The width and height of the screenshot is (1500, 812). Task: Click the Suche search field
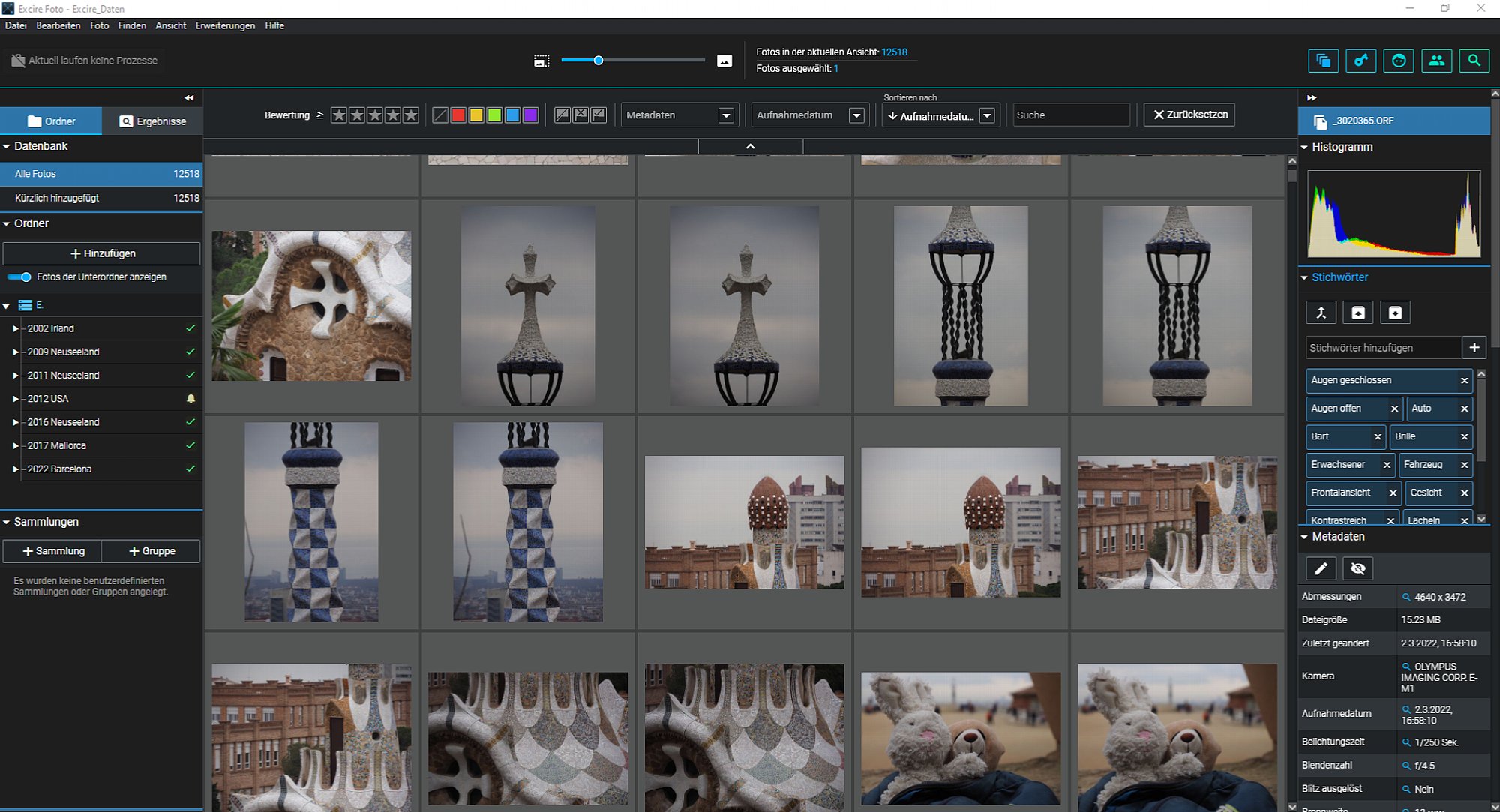(1072, 115)
